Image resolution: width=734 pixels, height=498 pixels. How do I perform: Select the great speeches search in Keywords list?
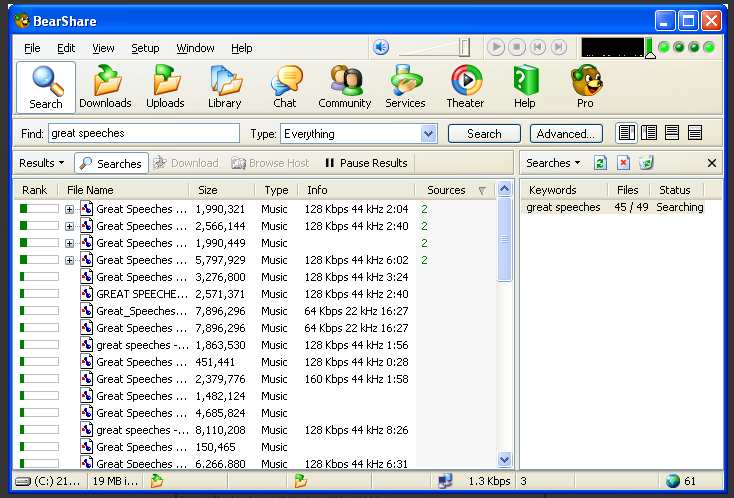pos(613,207)
